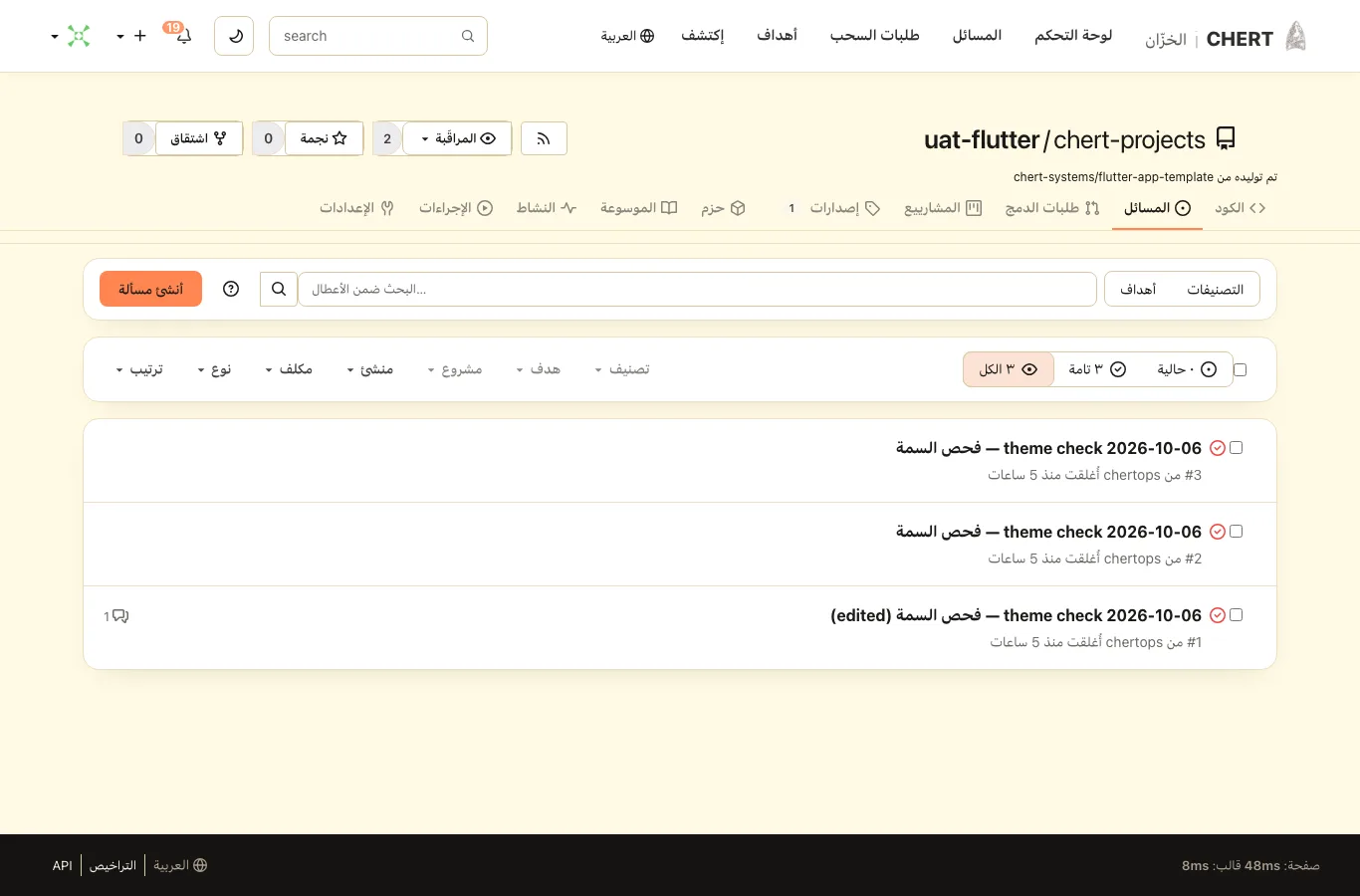Open the الموسوعة wiki tab
This screenshot has height=896, width=1360.
[x=638, y=208]
